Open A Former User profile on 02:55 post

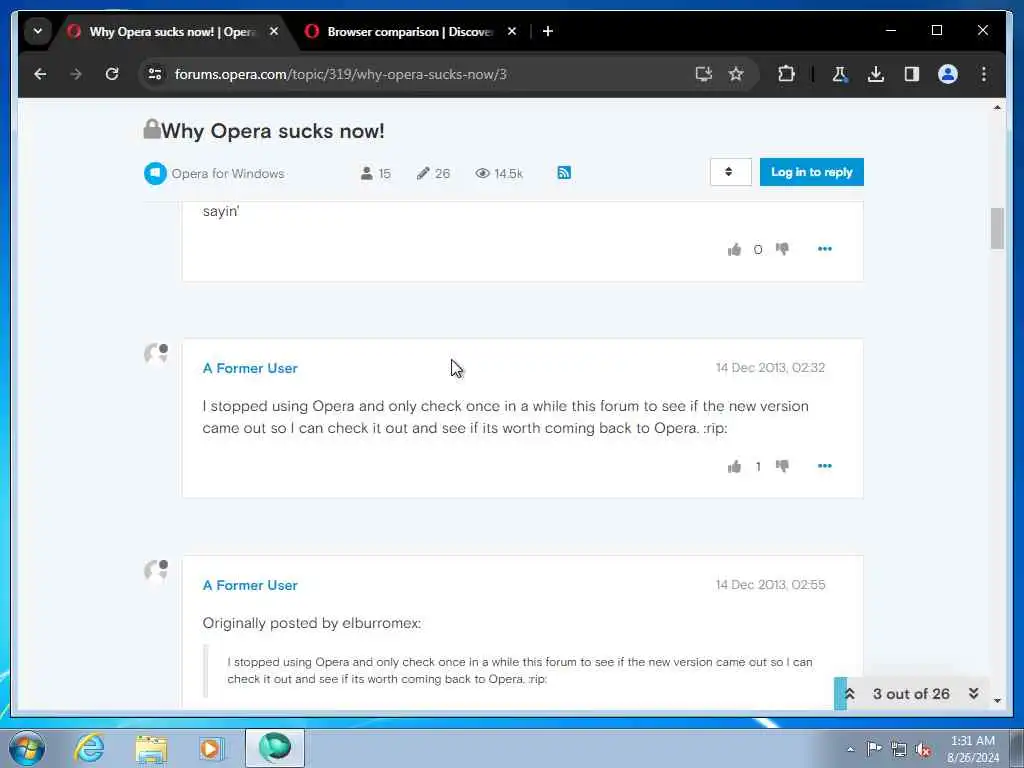point(250,585)
